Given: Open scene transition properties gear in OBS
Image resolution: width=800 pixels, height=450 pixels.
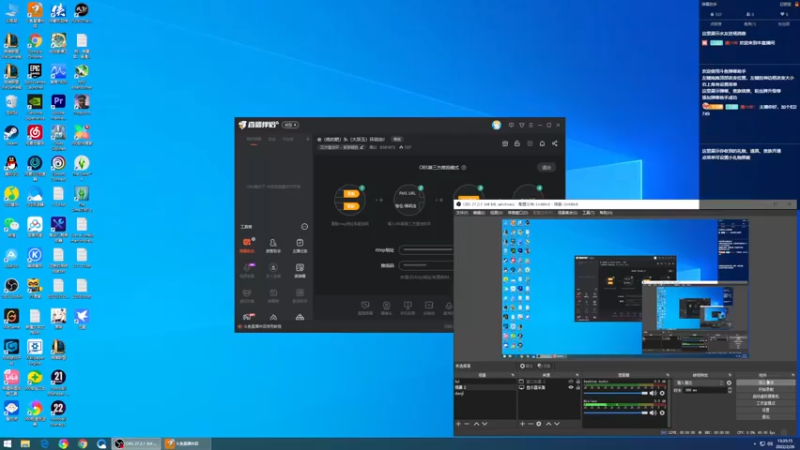Looking at the screenshot, I should coord(729,383).
